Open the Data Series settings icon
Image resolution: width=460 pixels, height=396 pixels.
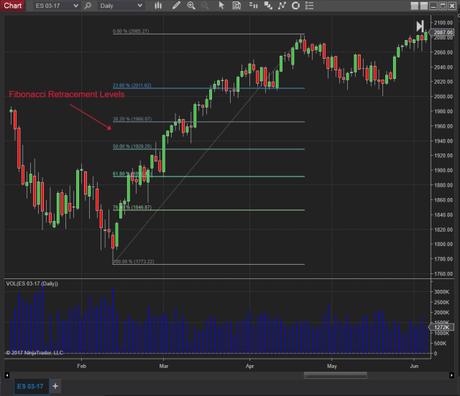253,6
